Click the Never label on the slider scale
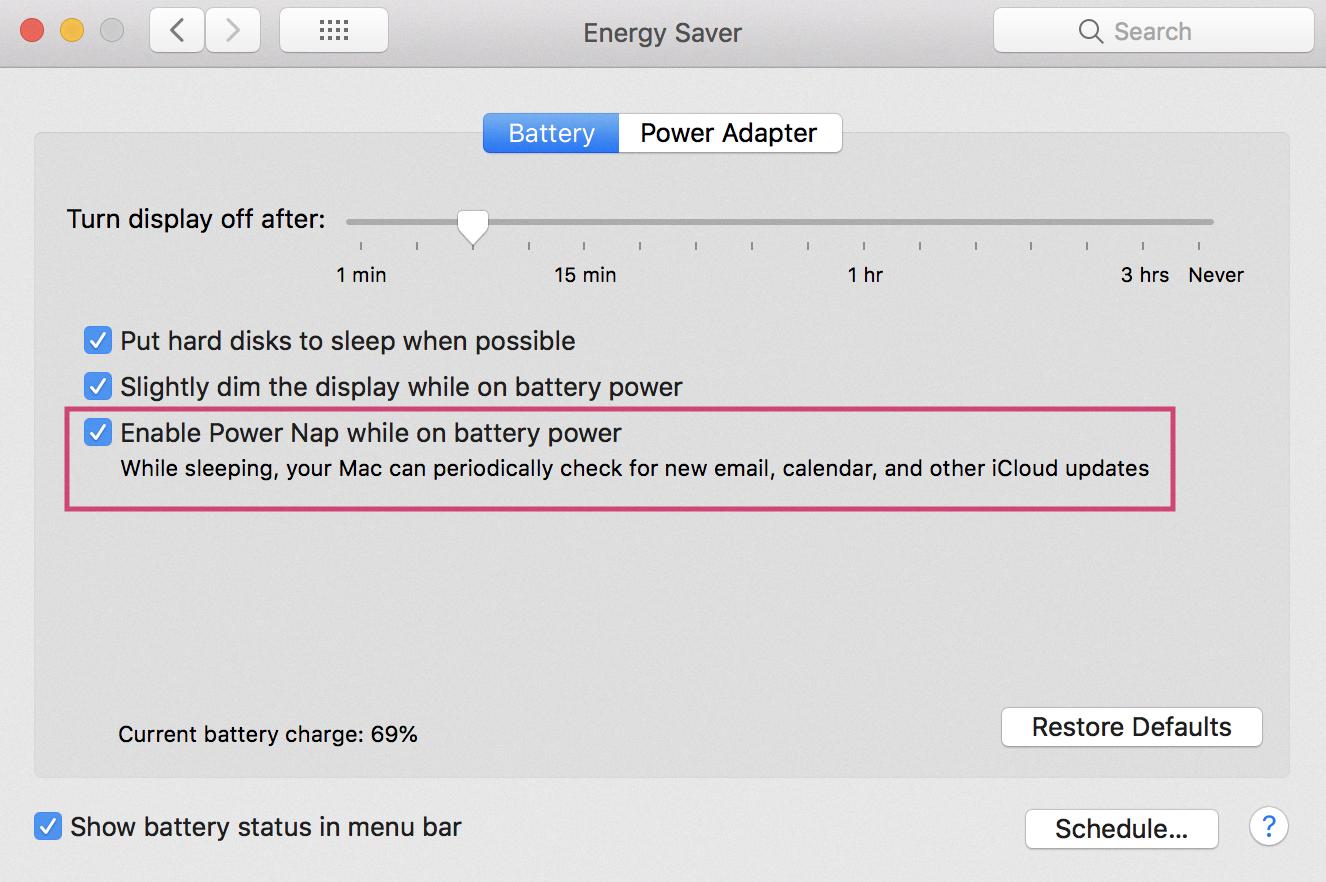Image resolution: width=1326 pixels, height=882 pixels. tap(1216, 274)
